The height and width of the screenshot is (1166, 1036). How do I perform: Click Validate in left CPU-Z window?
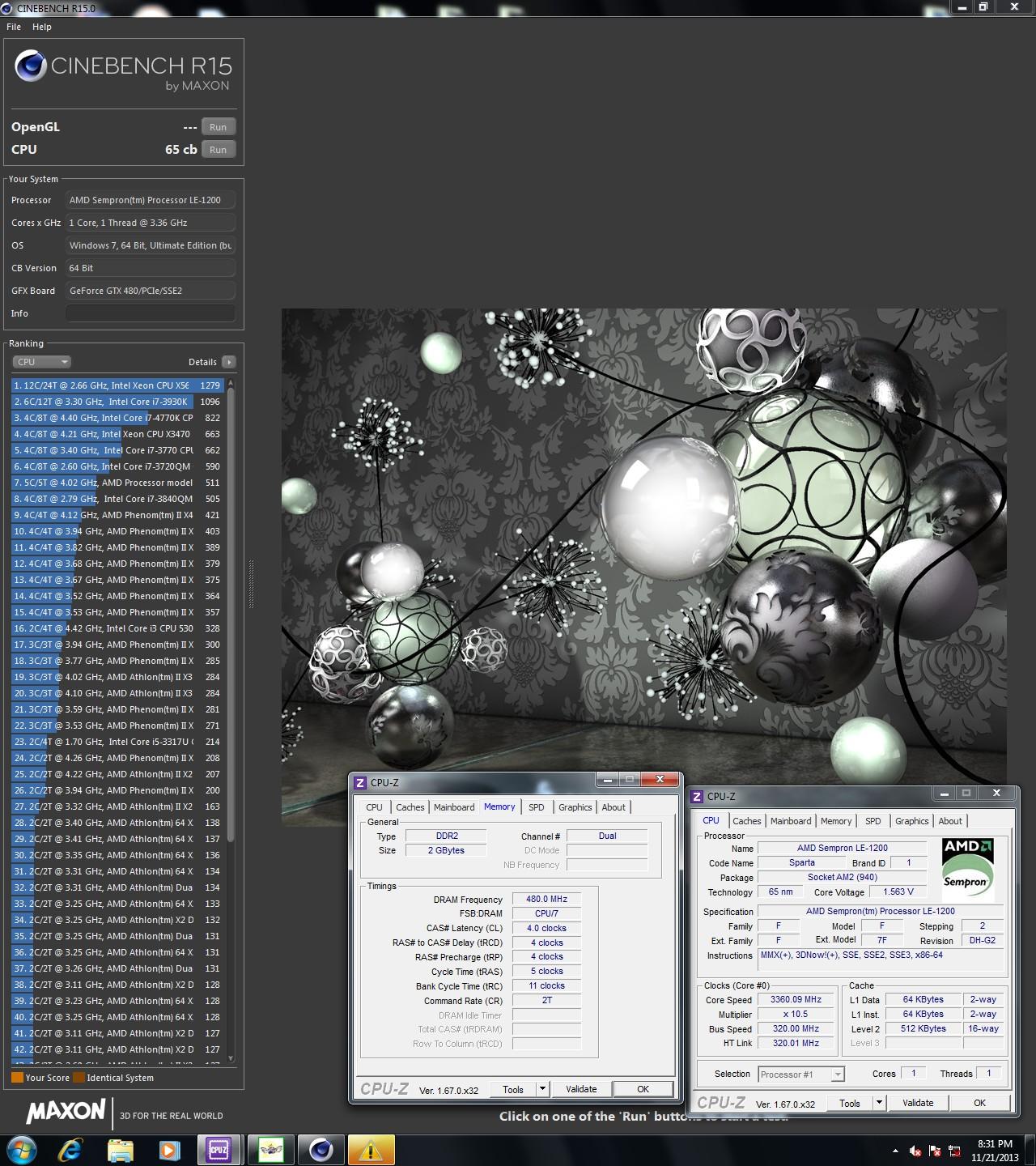point(581,1089)
